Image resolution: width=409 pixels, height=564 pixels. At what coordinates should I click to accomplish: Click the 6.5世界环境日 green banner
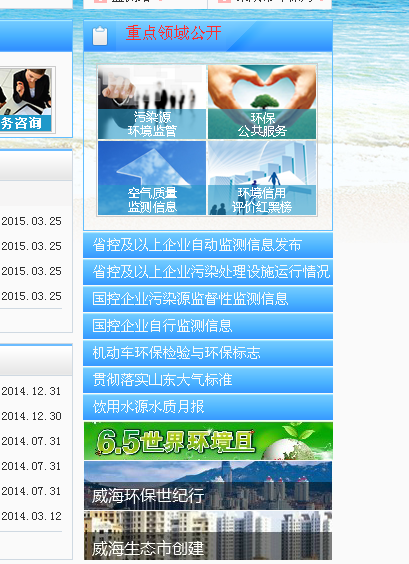coord(208,441)
